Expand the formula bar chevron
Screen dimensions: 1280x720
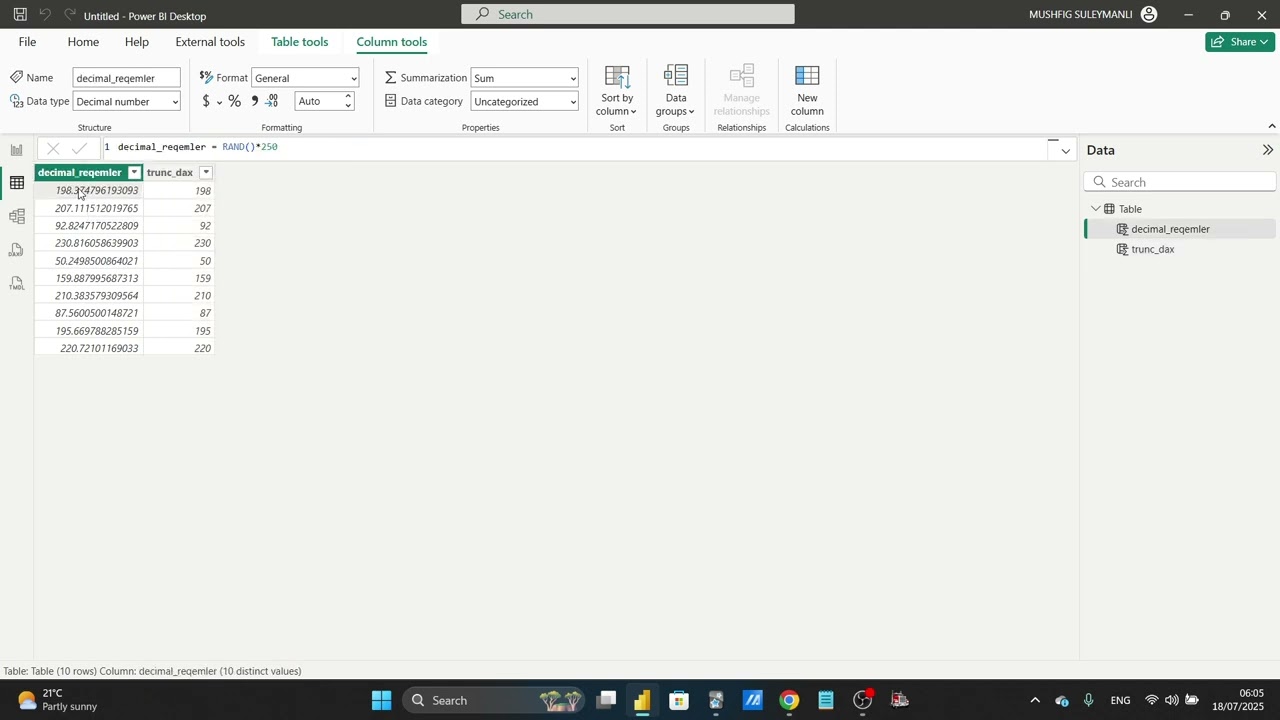click(1066, 151)
